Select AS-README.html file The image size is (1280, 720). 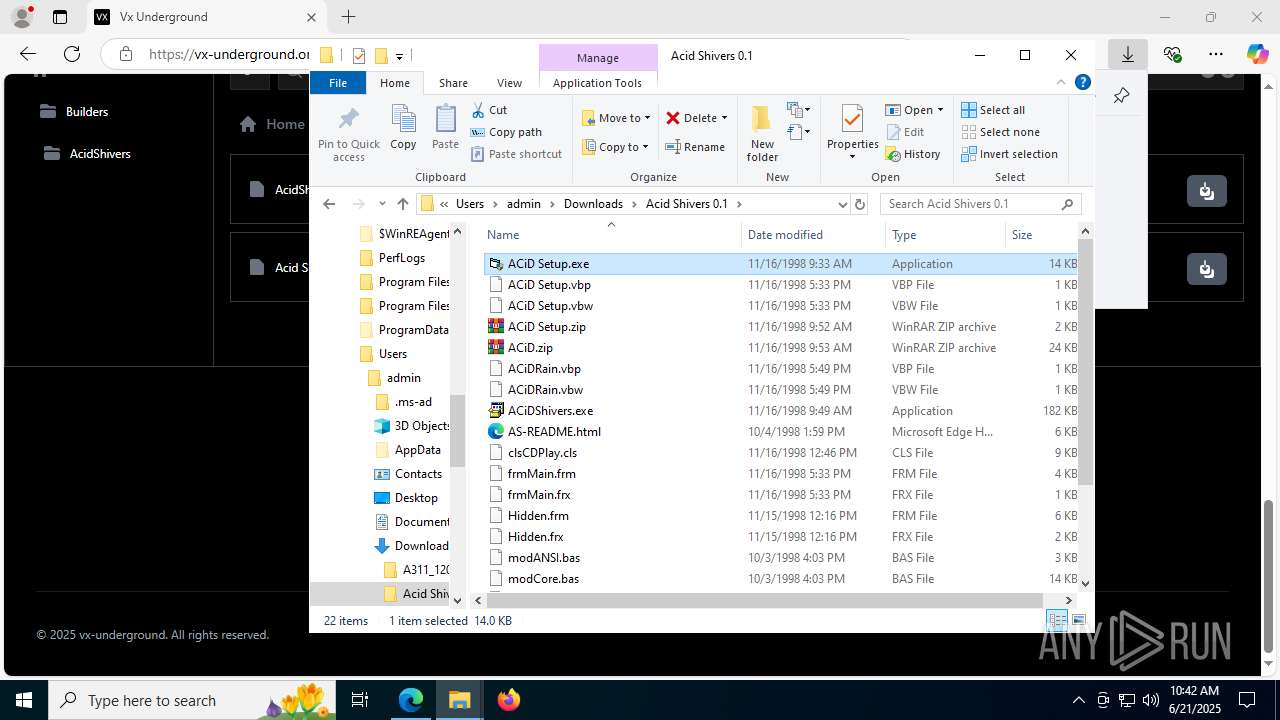(780, 432)
